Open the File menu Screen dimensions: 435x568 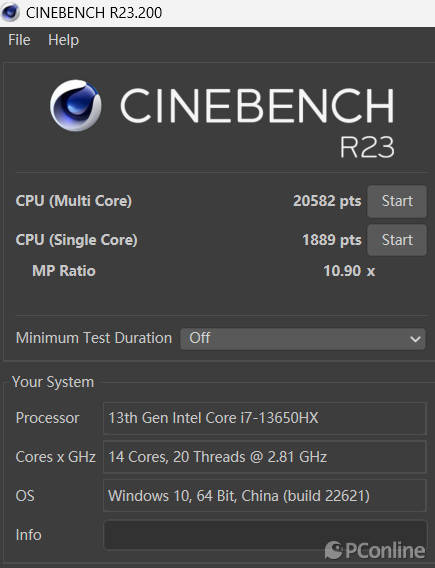coord(19,40)
